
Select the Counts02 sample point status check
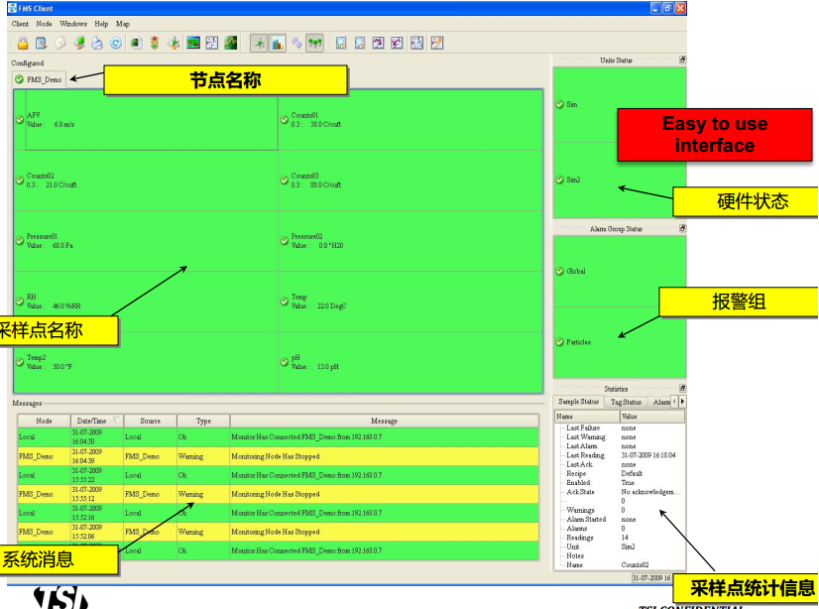pos(20,179)
